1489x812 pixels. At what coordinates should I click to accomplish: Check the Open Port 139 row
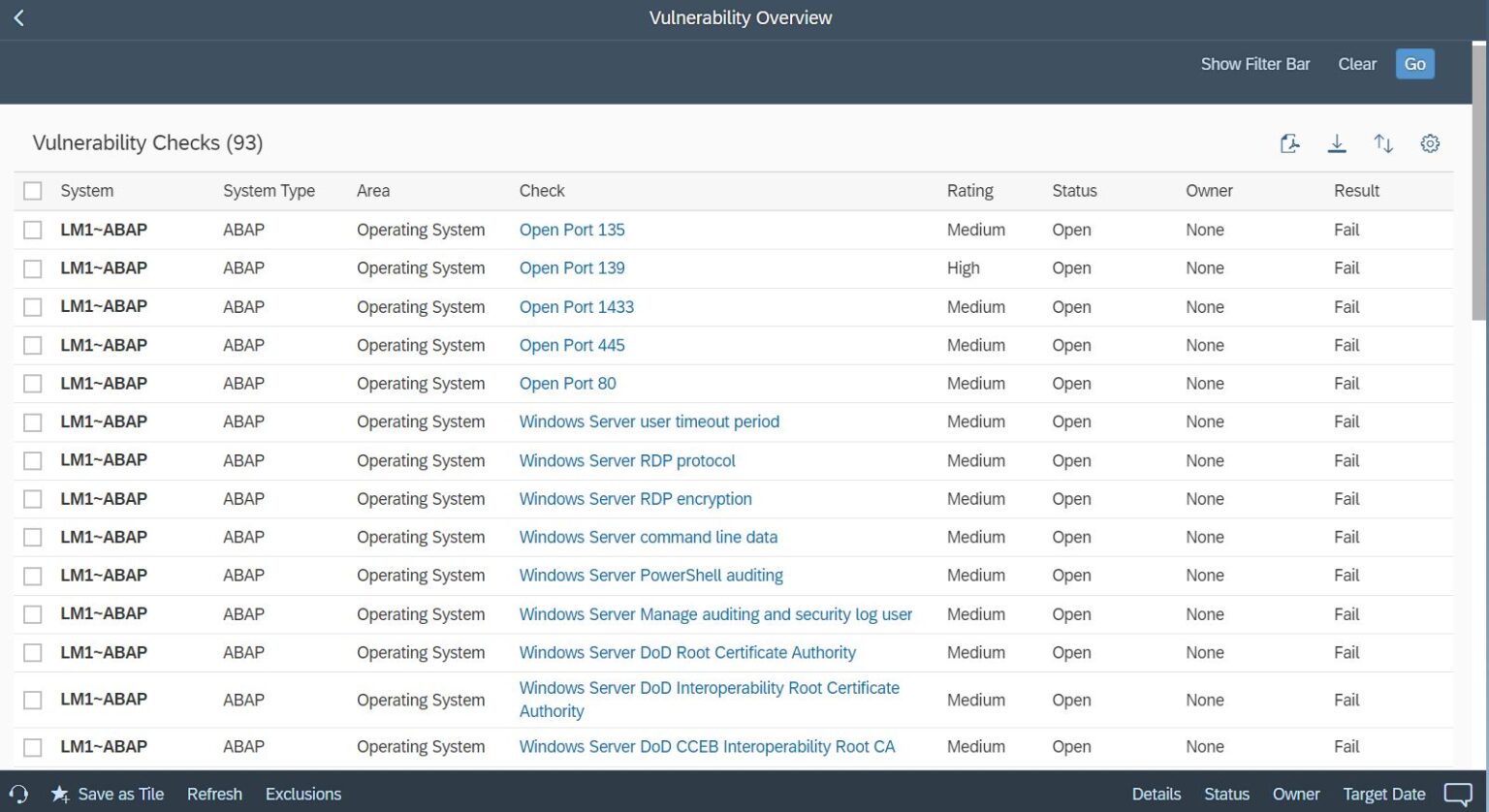(x=32, y=267)
